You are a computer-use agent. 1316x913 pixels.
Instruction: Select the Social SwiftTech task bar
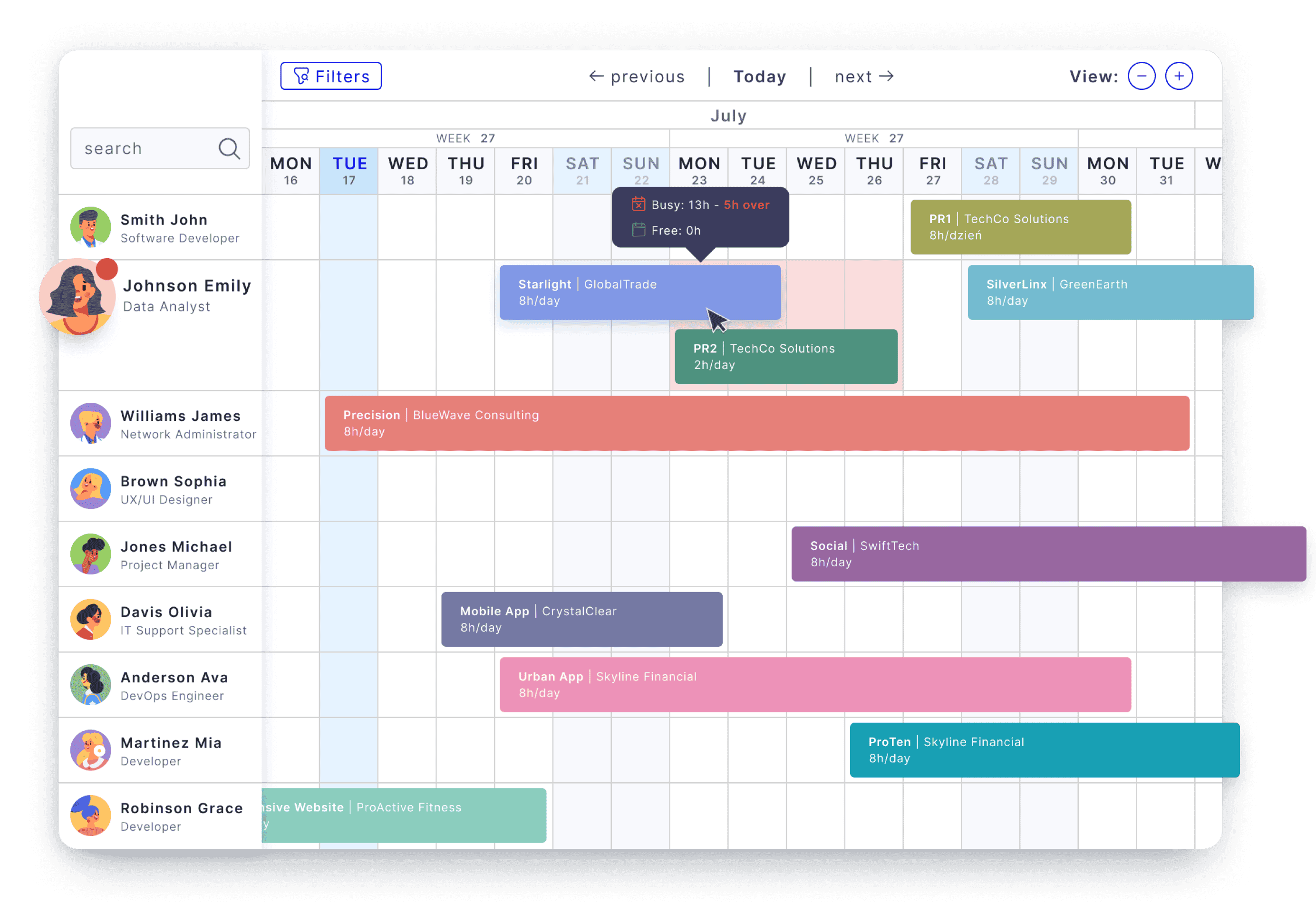point(1046,553)
